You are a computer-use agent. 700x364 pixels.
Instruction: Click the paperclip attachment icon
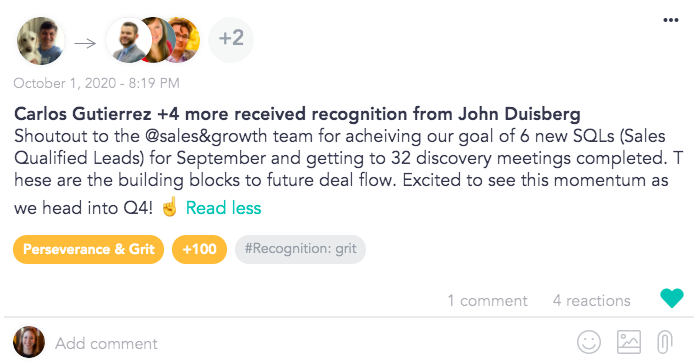click(x=664, y=342)
